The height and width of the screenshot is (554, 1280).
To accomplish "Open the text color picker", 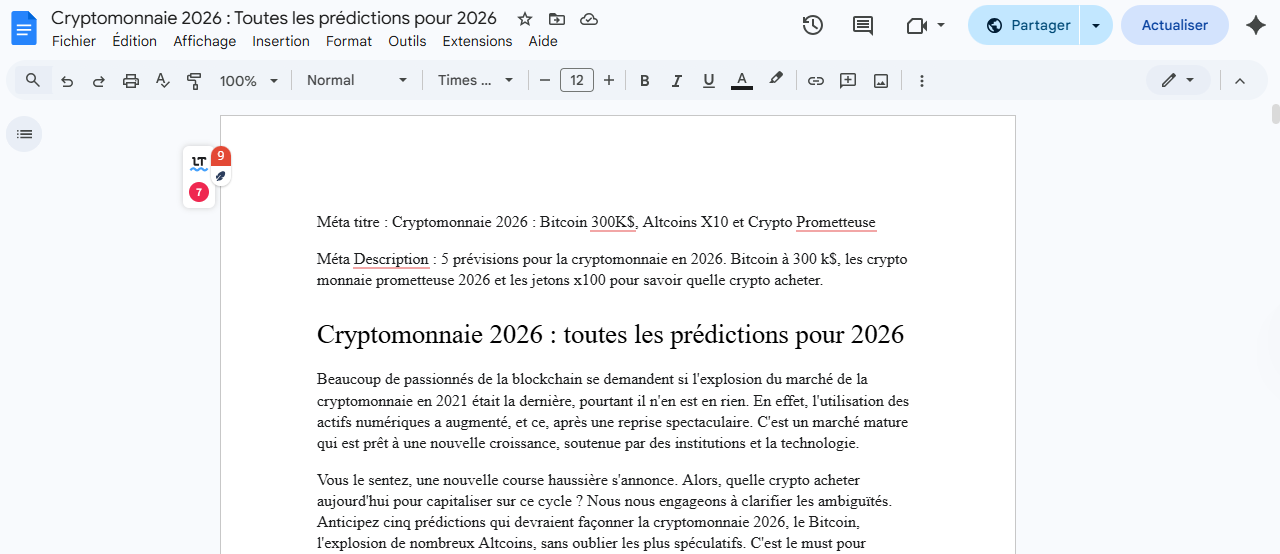I will (742, 81).
